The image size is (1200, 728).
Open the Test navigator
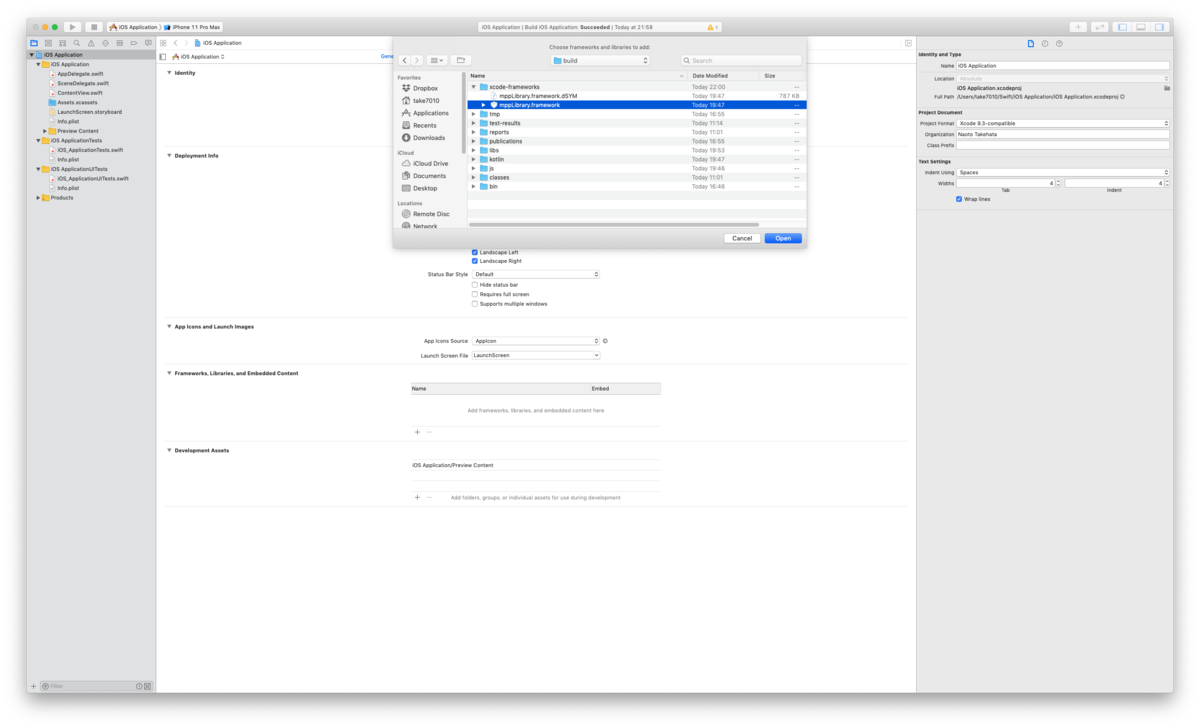[105, 43]
